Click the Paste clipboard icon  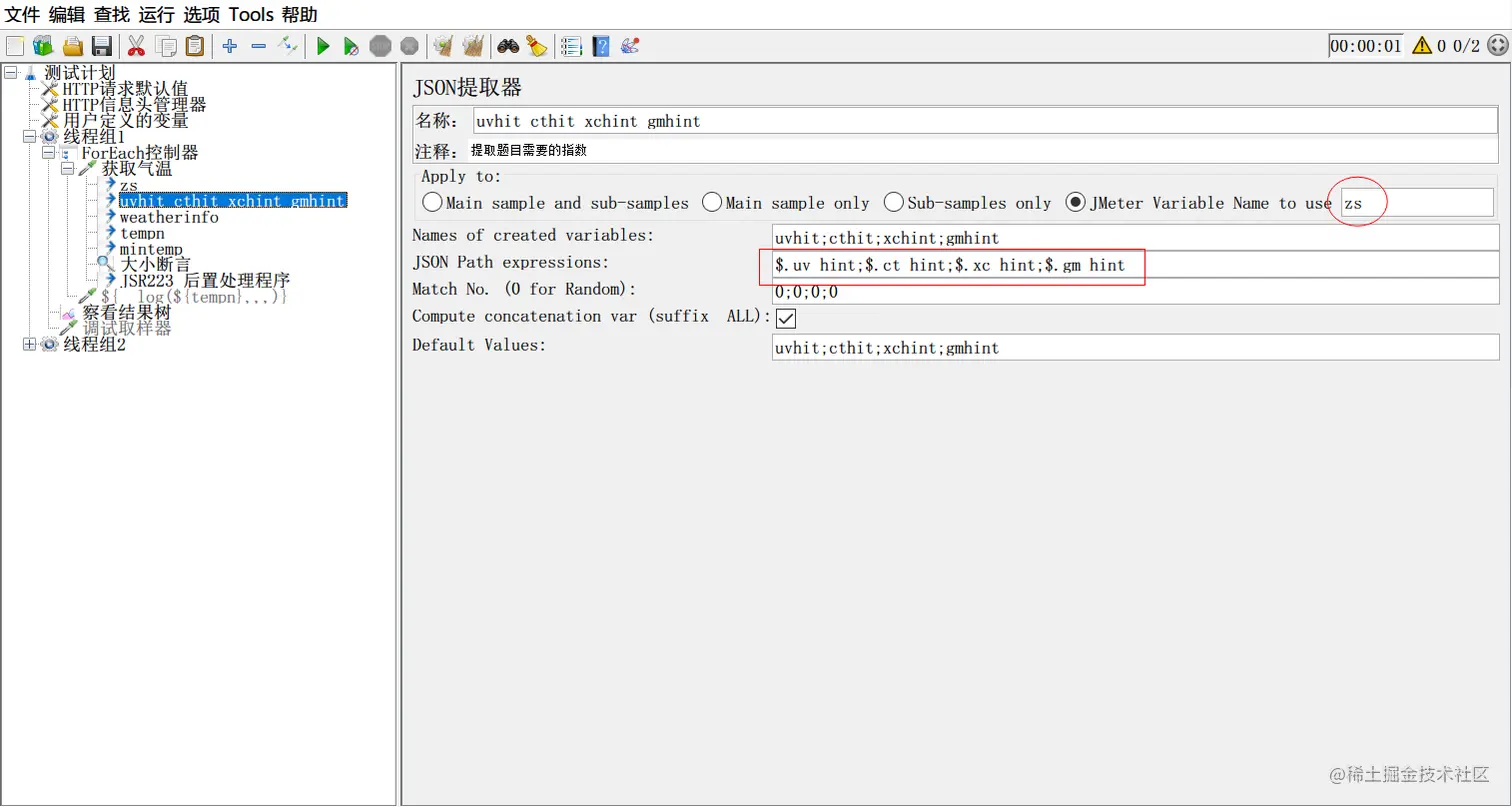tap(195, 46)
